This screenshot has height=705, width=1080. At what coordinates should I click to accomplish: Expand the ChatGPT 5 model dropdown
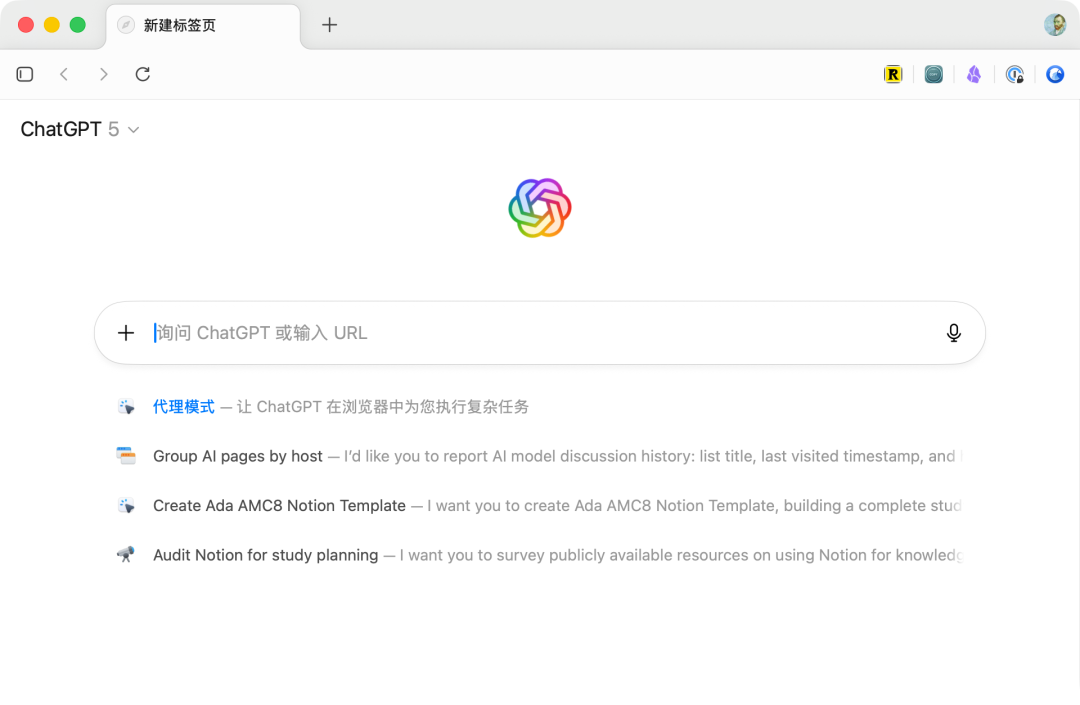click(80, 129)
